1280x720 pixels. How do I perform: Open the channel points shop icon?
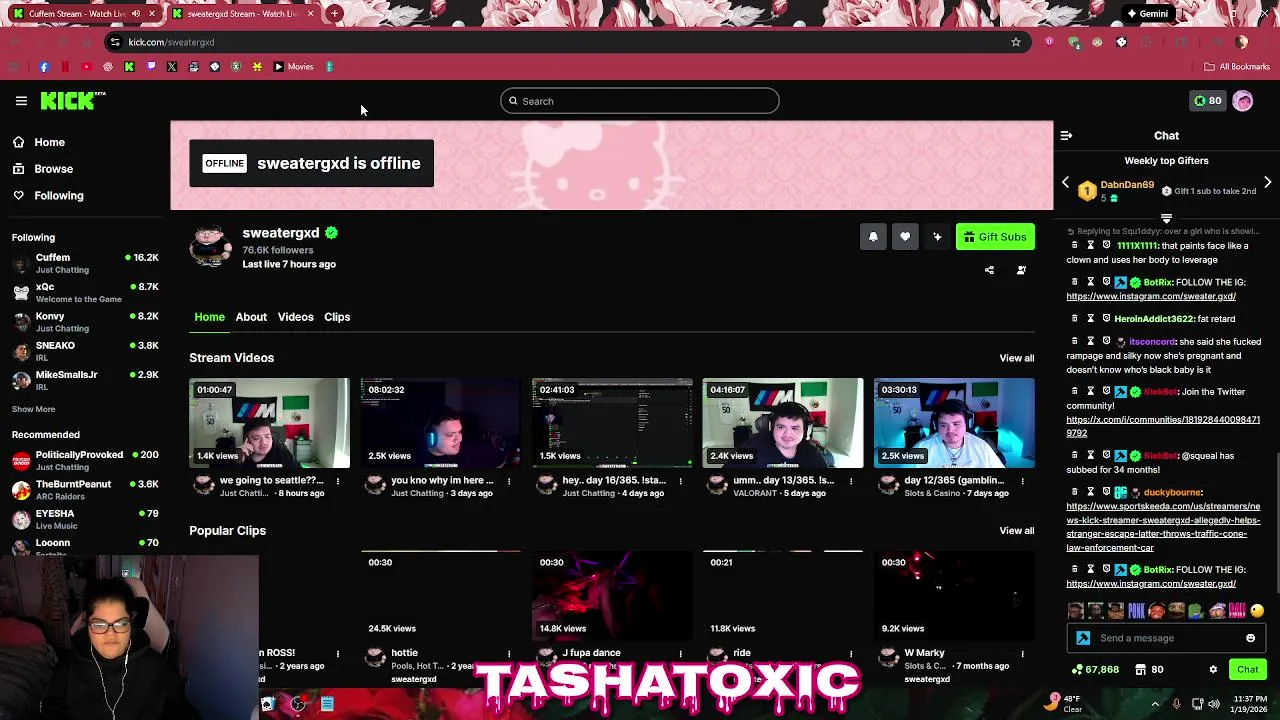1141,670
